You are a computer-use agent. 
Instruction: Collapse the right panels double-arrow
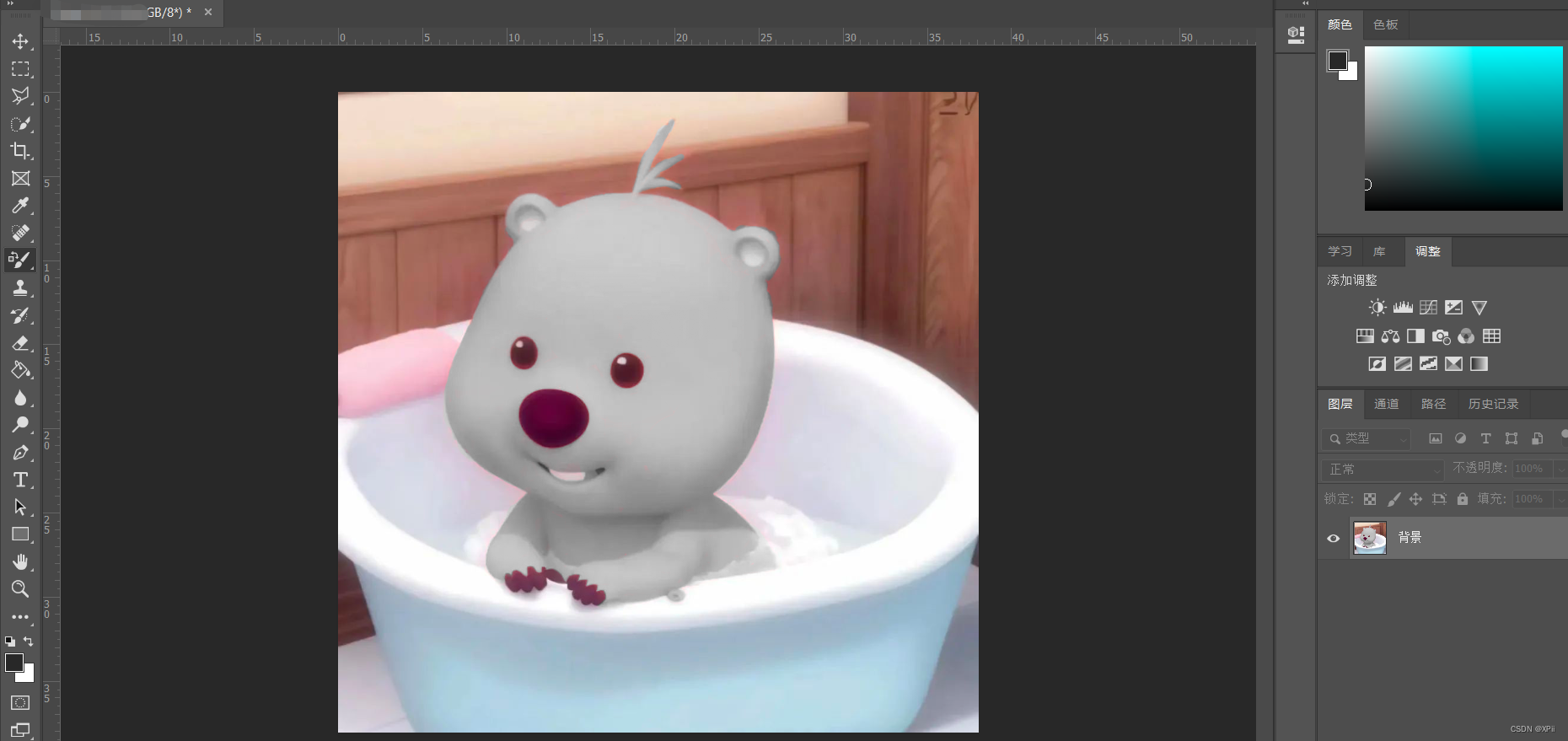[1306, 3]
